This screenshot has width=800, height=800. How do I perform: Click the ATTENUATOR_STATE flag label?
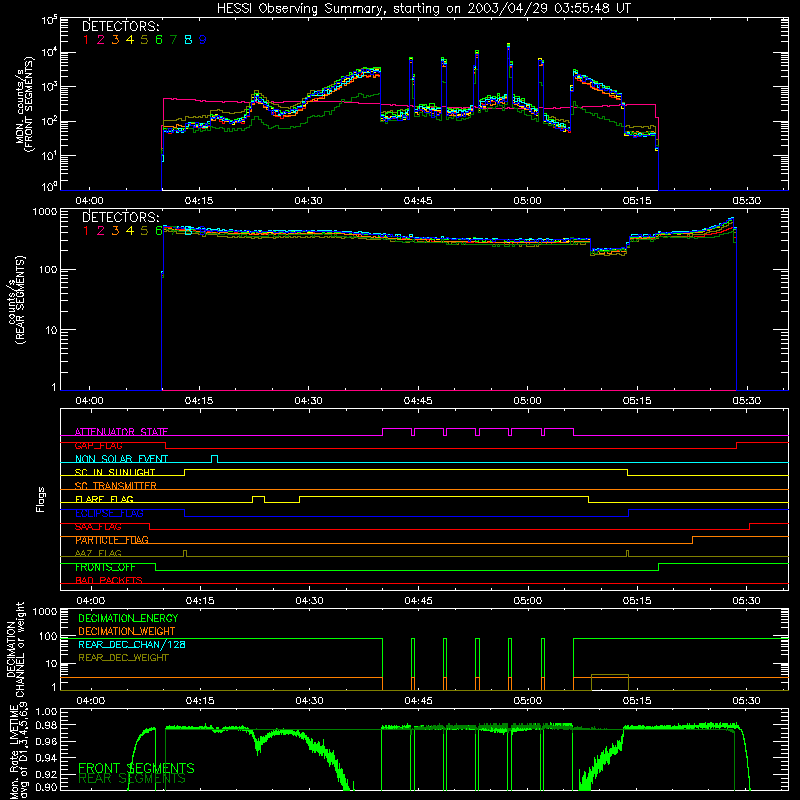pyautogui.click(x=121, y=432)
